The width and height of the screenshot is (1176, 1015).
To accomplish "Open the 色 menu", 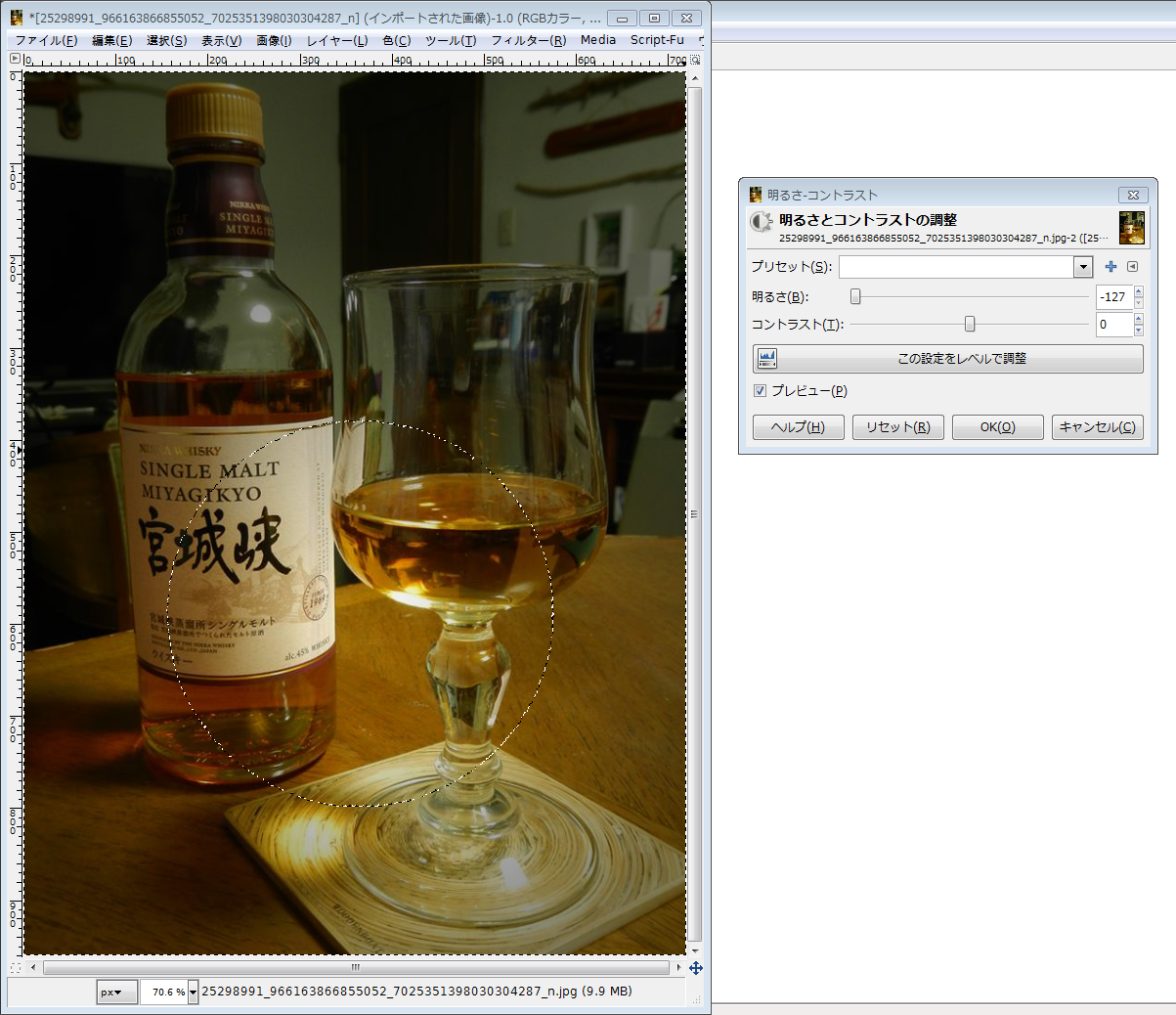I will (396, 40).
